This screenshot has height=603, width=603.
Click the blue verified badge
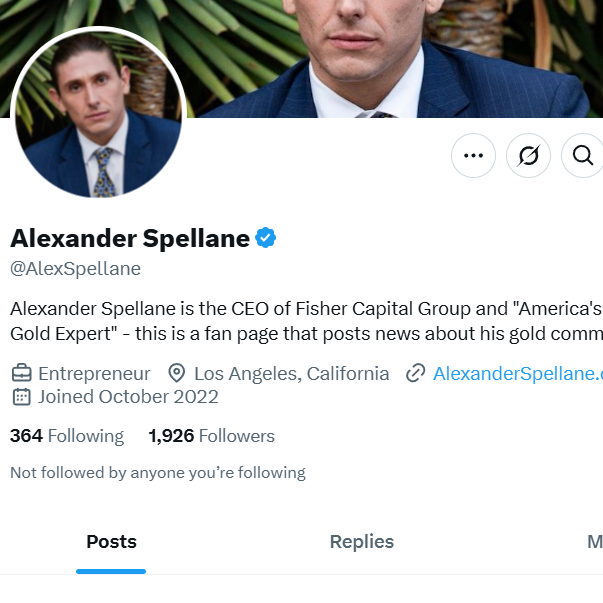tap(266, 238)
